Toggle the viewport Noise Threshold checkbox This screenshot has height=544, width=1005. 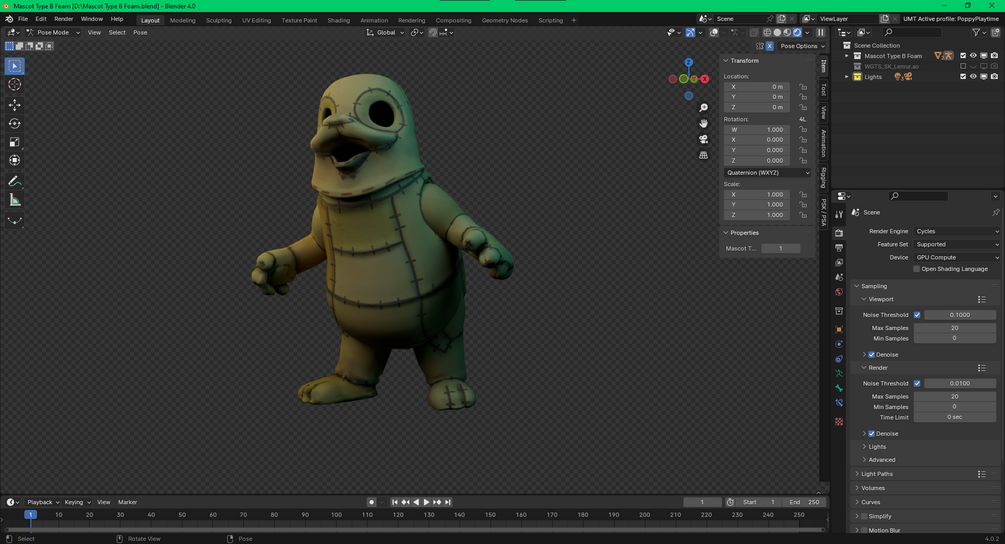click(917, 315)
